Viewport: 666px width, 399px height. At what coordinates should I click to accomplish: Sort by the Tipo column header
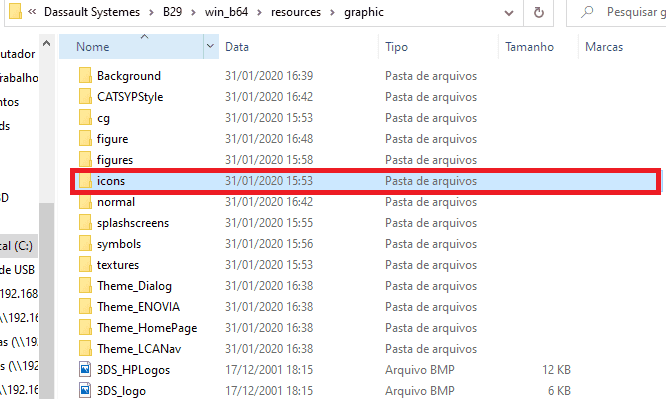(x=438, y=47)
